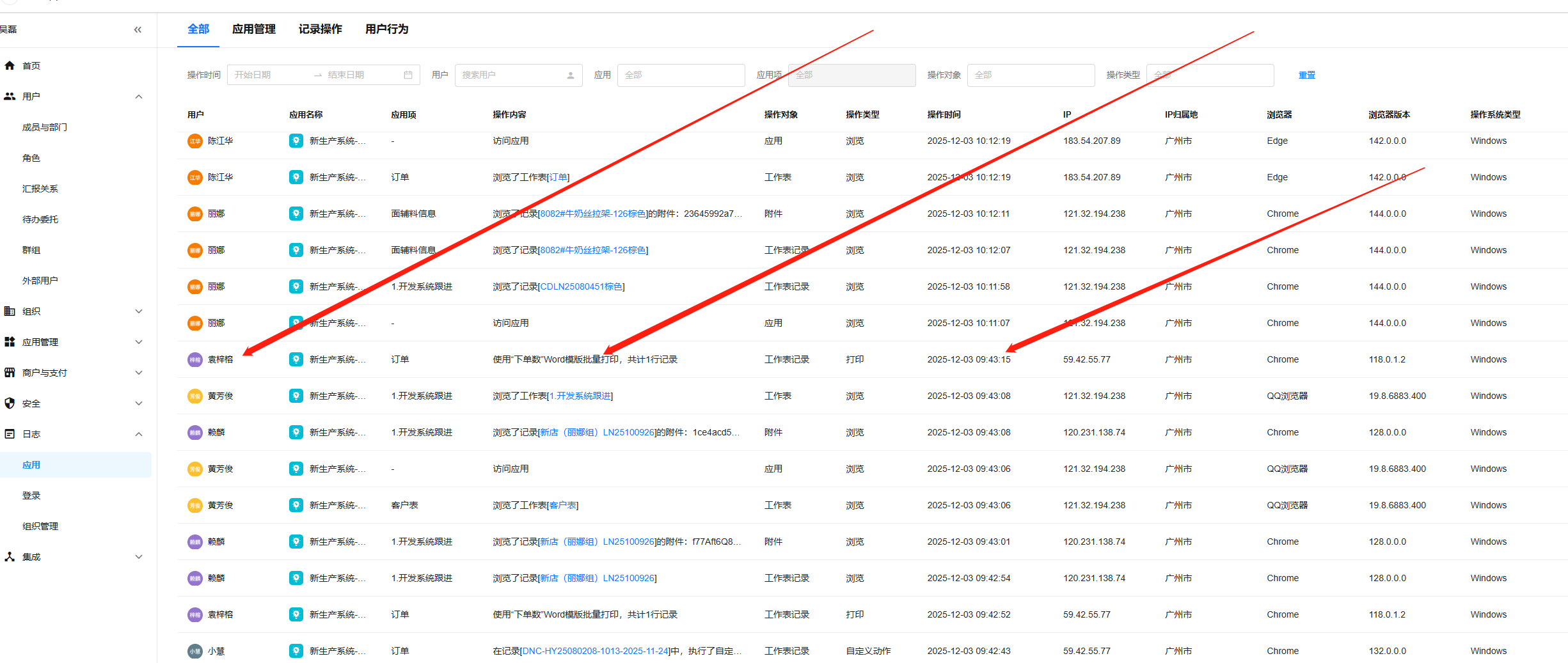Viewport: 1568px width, 663px height.
Task: Open 成员与部门 in the sidebar
Action: point(45,127)
